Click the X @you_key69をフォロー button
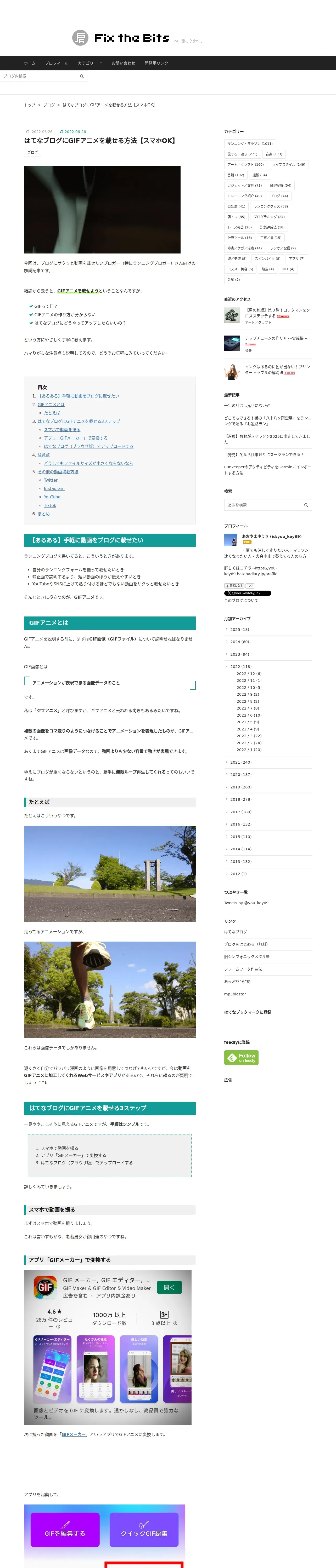 (248, 593)
